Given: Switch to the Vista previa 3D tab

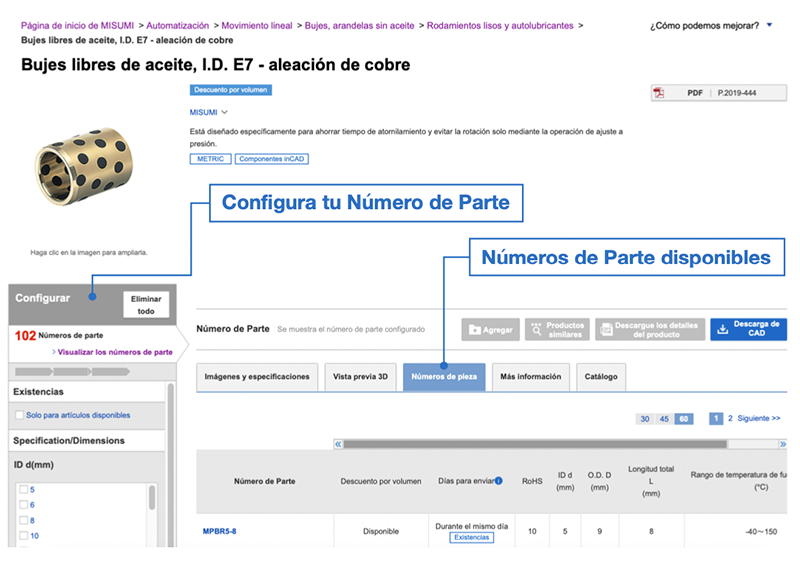Looking at the screenshot, I should point(359,377).
